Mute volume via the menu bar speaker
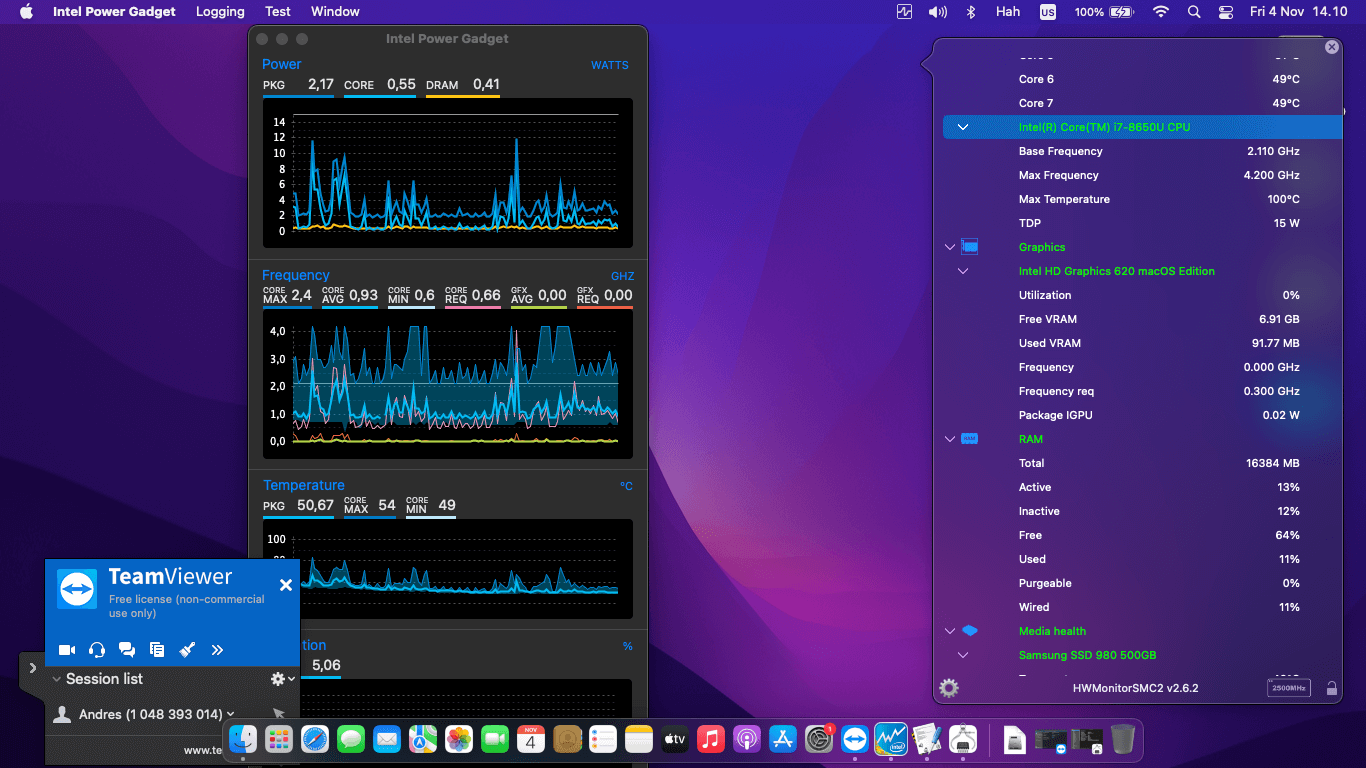This screenshot has height=768, width=1366. tap(938, 12)
